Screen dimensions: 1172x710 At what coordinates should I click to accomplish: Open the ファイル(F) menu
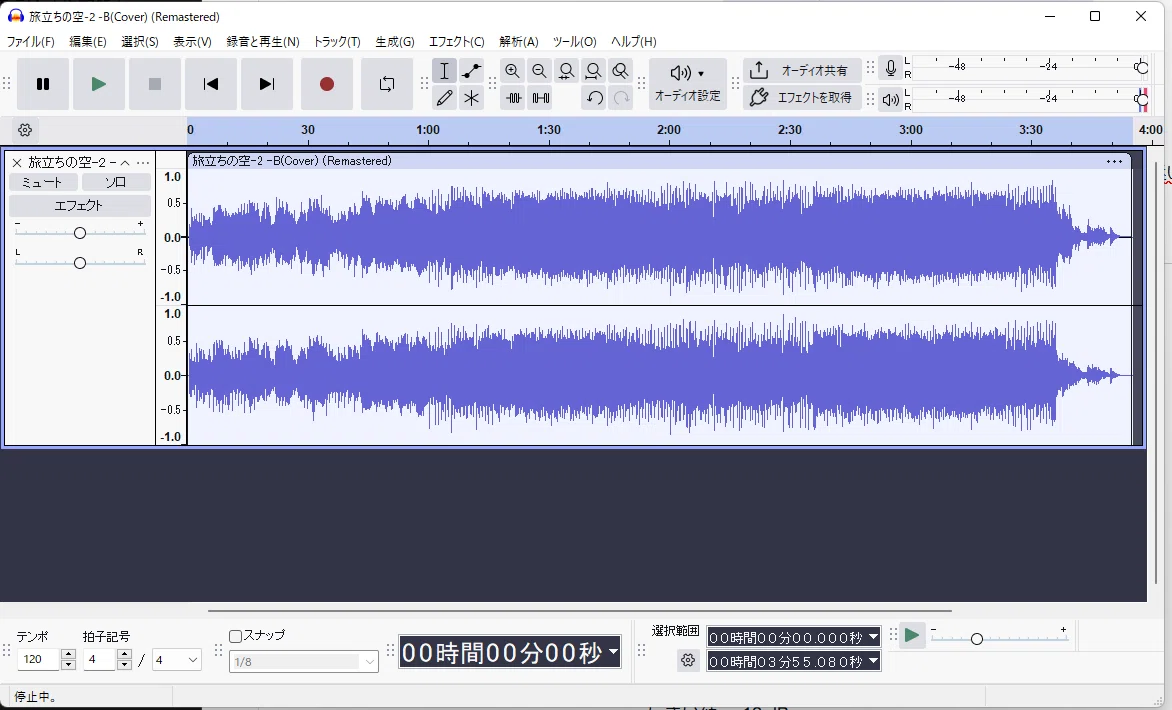[31, 42]
